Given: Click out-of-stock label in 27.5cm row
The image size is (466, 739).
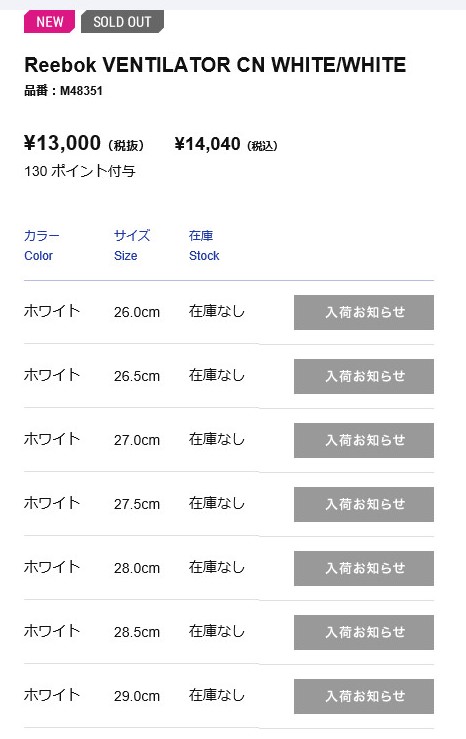Looking at the screenshot, I should click(217, 503).
